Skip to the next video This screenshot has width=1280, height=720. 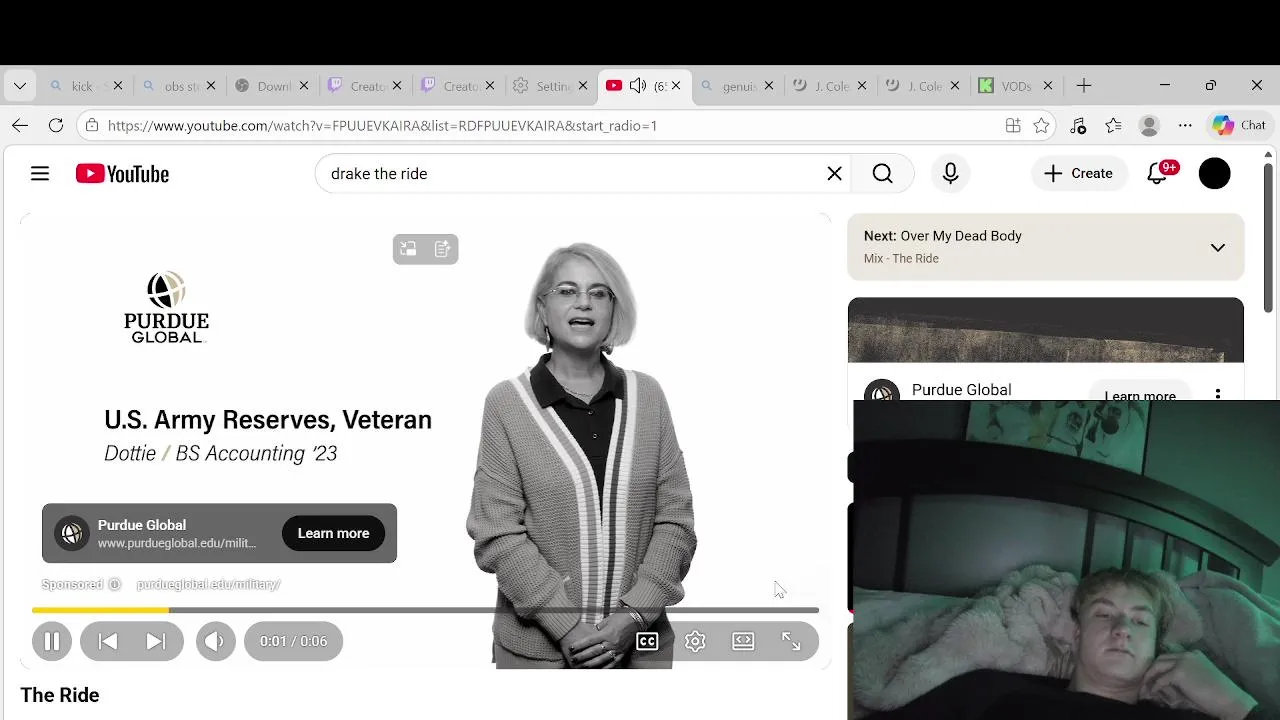156,641
